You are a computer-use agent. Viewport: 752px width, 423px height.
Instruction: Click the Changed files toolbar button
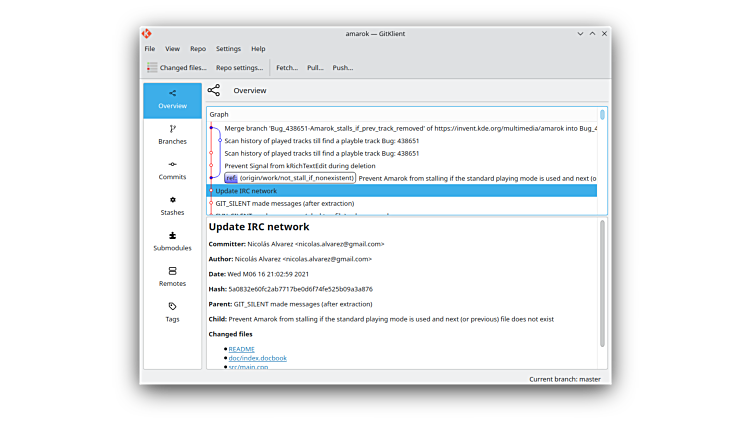click(x=177, y=68)
